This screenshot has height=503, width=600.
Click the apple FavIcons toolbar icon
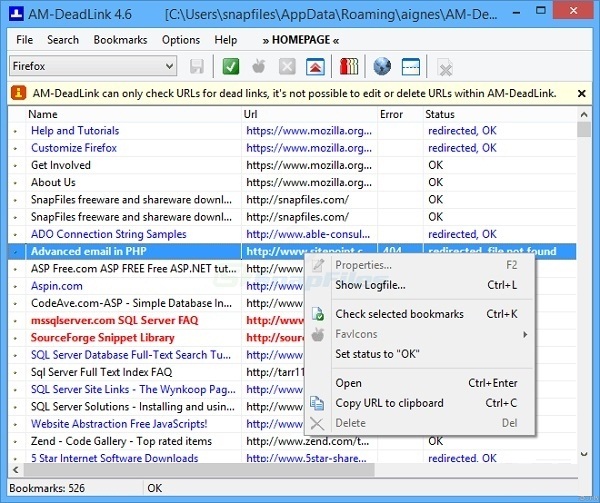click(258, 67)
